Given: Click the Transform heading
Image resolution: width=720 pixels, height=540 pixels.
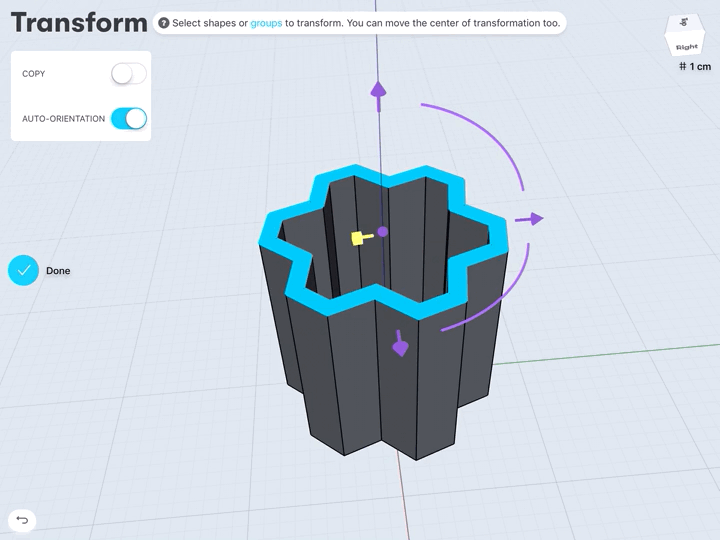Looking at the screenshot, I should tap(79, 23).
